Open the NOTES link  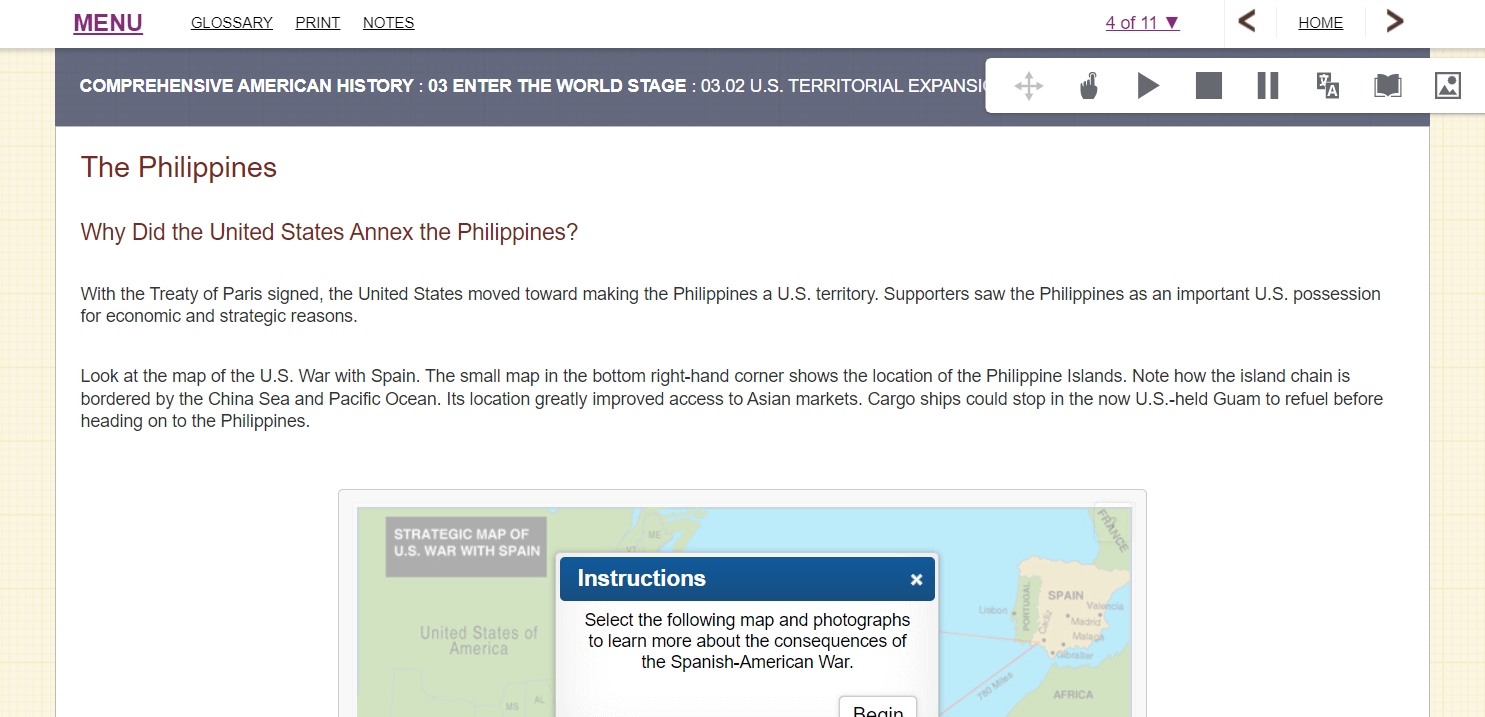[388, 23]
